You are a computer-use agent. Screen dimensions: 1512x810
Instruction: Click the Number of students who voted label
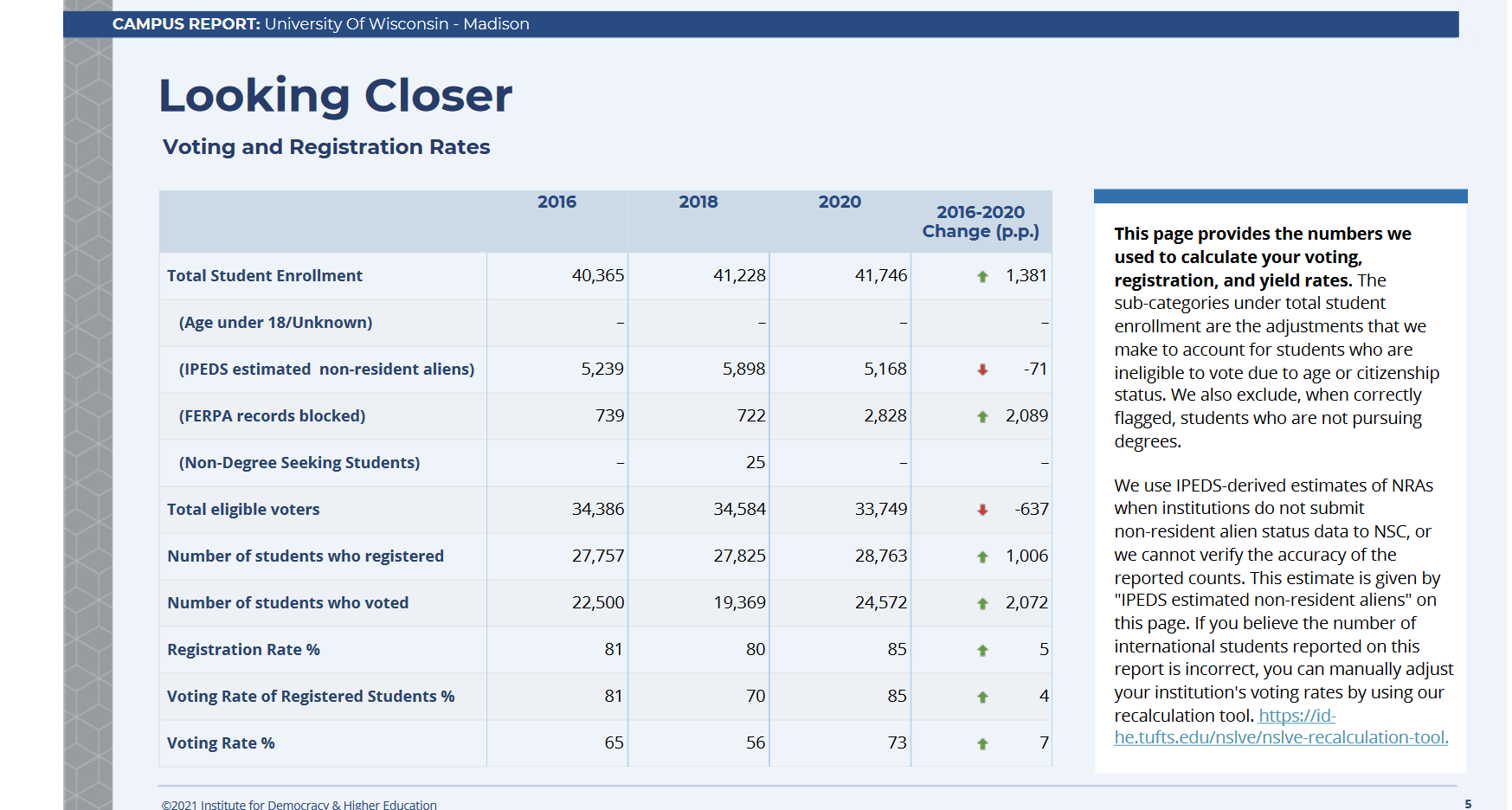pos(287,602)
